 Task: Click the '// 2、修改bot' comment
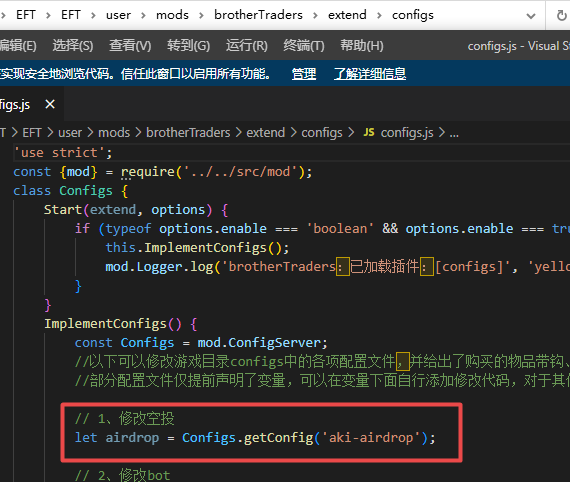pos(122,475)
